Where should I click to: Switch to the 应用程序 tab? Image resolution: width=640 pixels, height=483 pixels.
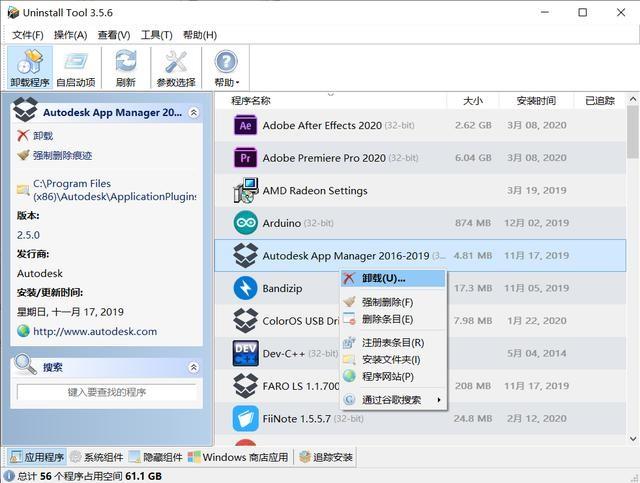pos(37,457)
